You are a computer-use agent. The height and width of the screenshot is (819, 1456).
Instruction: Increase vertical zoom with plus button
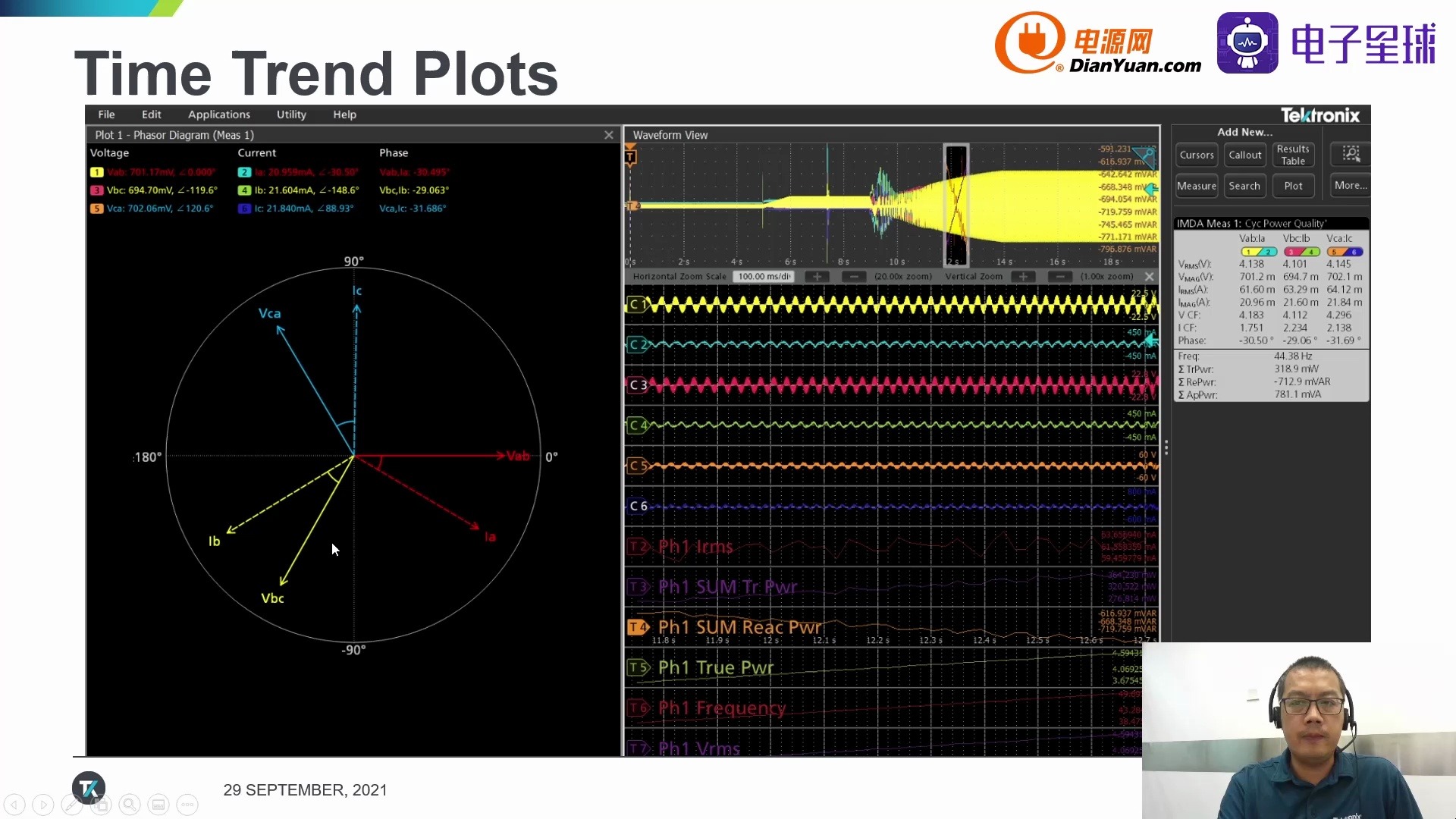point(1023,277)
